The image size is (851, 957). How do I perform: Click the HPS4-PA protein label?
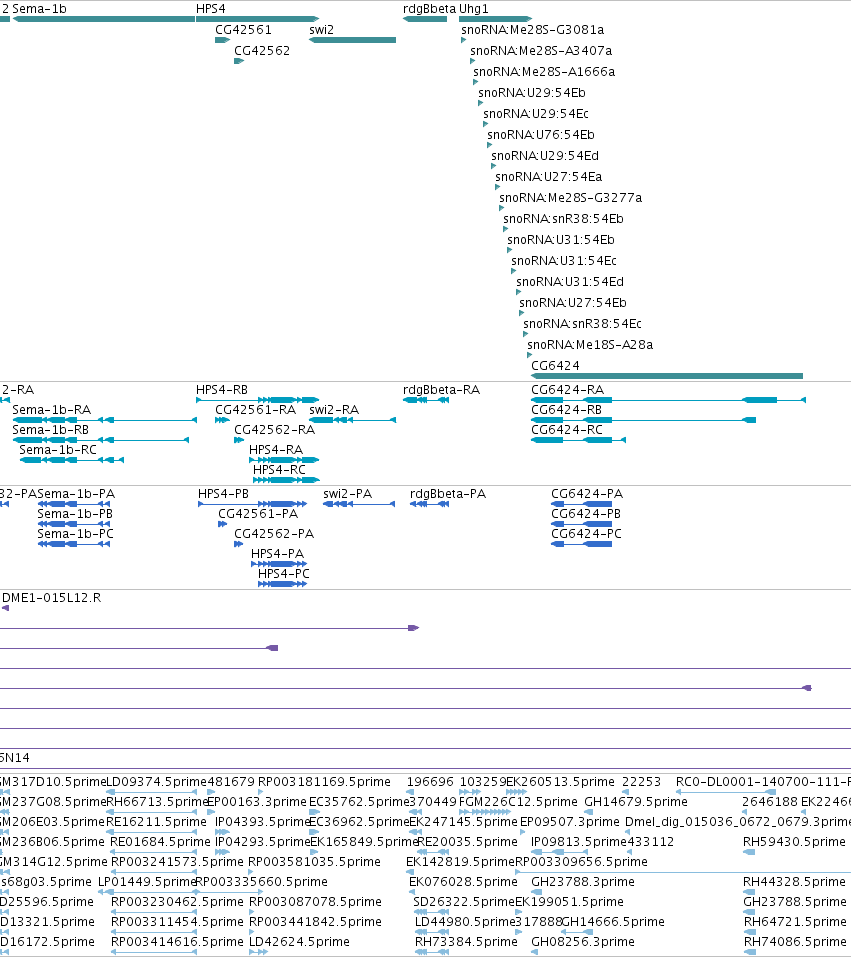click(277, 554)
